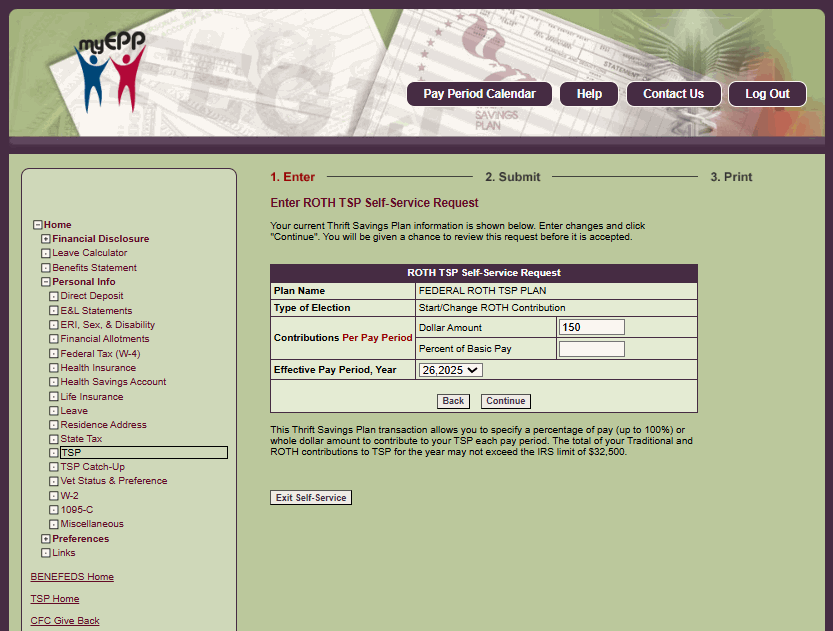Click the icon beside ERI, Sex, & Disability
Image resolution: width=833 pixels, height=631 pixels.
(x=54, y=325)
